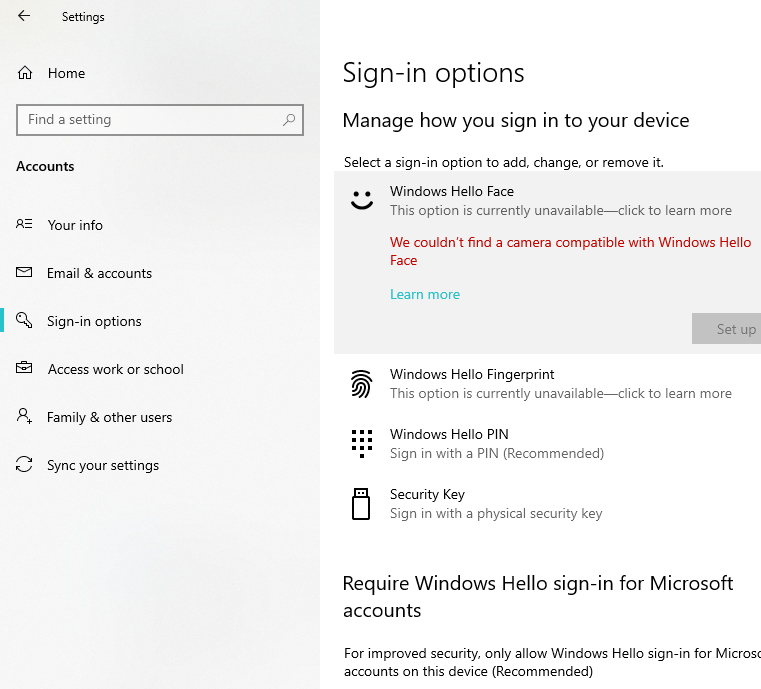Click the Family & other users person-plus icon

click(x=24, y=416)
